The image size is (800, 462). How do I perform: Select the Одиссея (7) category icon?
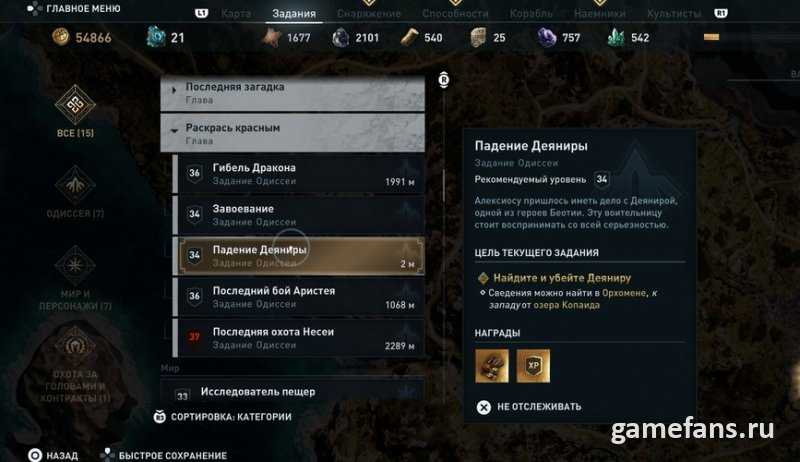(75, 185)
